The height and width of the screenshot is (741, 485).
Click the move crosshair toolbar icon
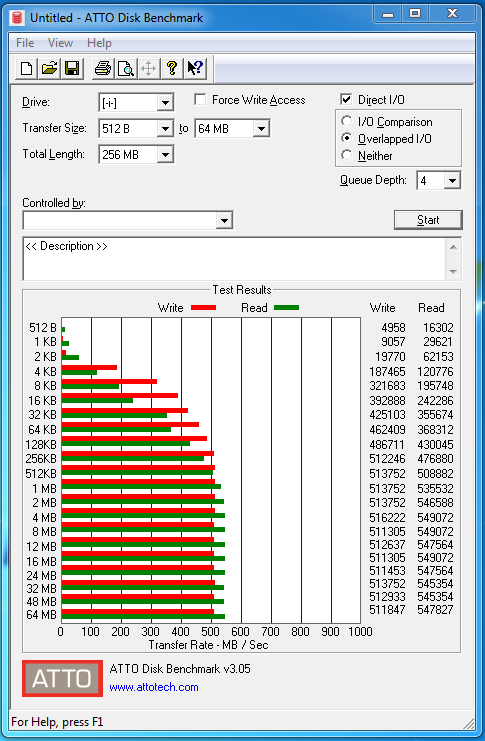(x=148, y=69)
